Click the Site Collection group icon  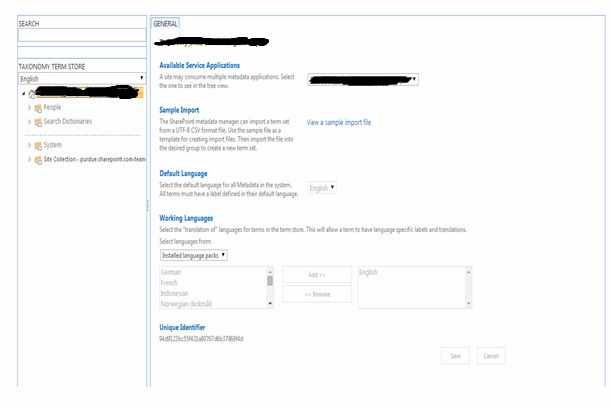38,160
